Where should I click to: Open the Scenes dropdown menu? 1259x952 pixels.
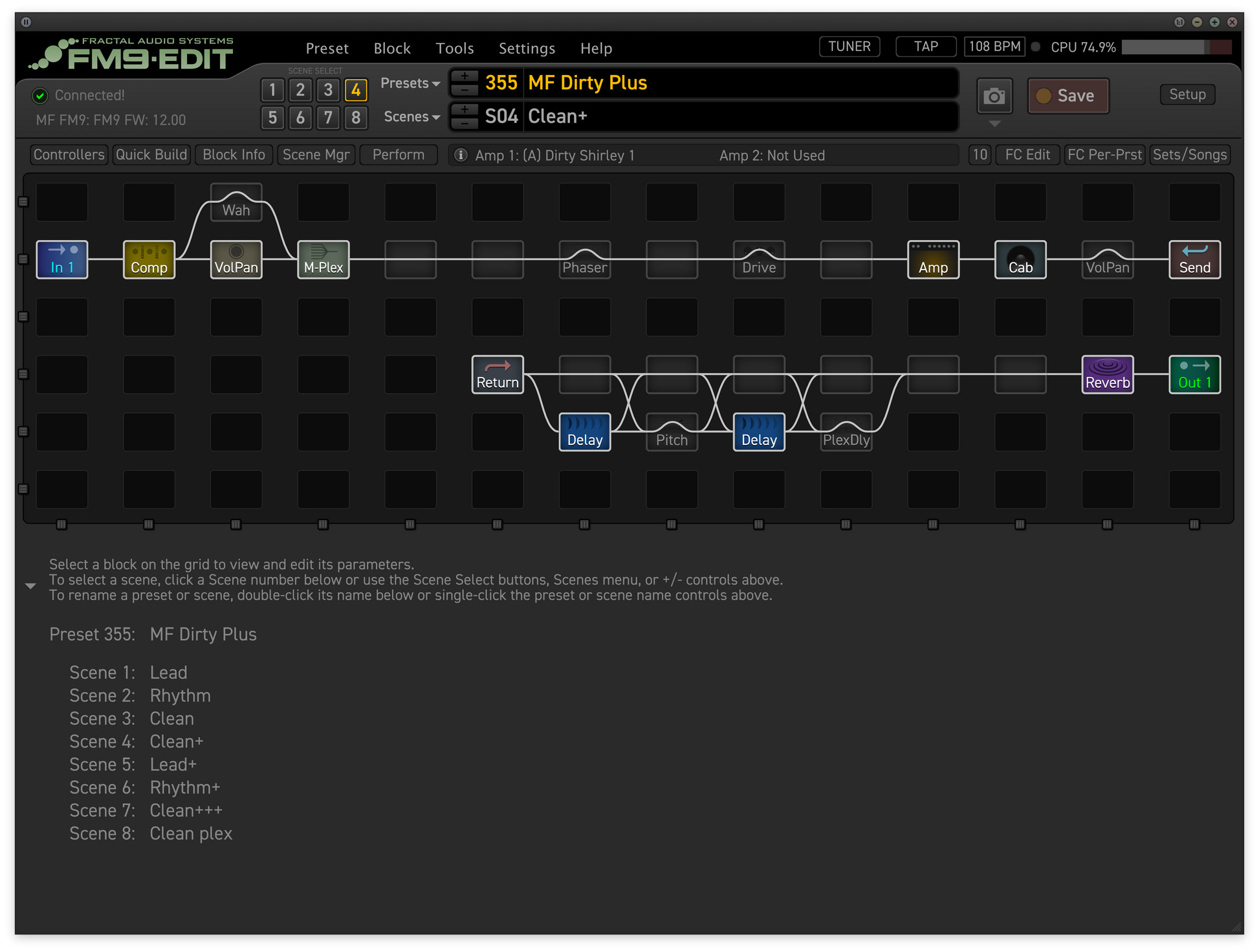tap(412, 117)
